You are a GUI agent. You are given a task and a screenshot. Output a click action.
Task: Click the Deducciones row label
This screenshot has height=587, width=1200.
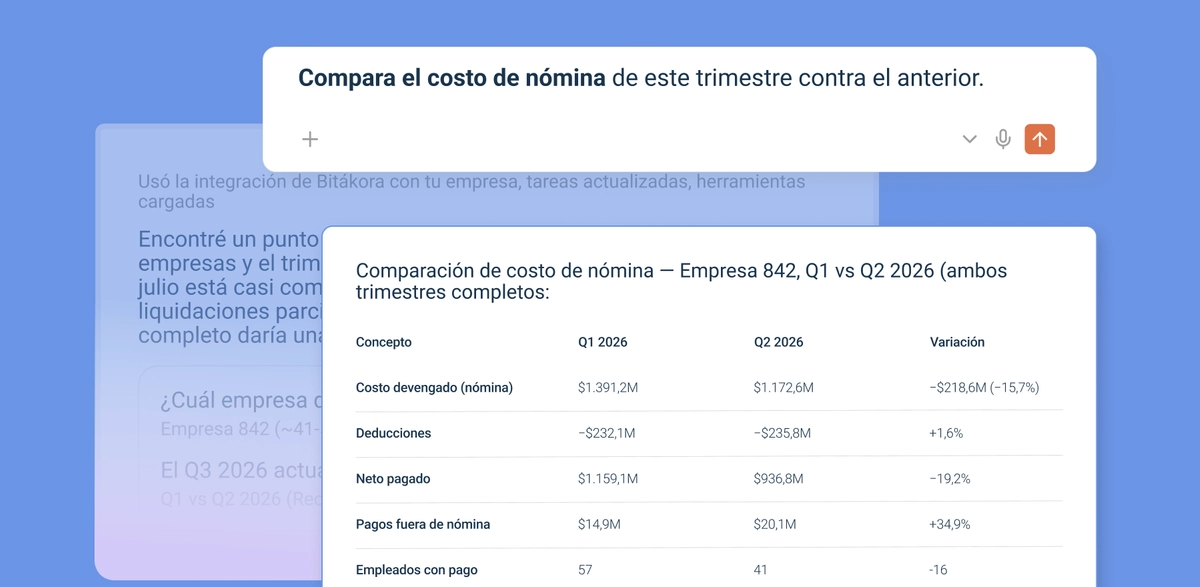(x=394, y=433)
